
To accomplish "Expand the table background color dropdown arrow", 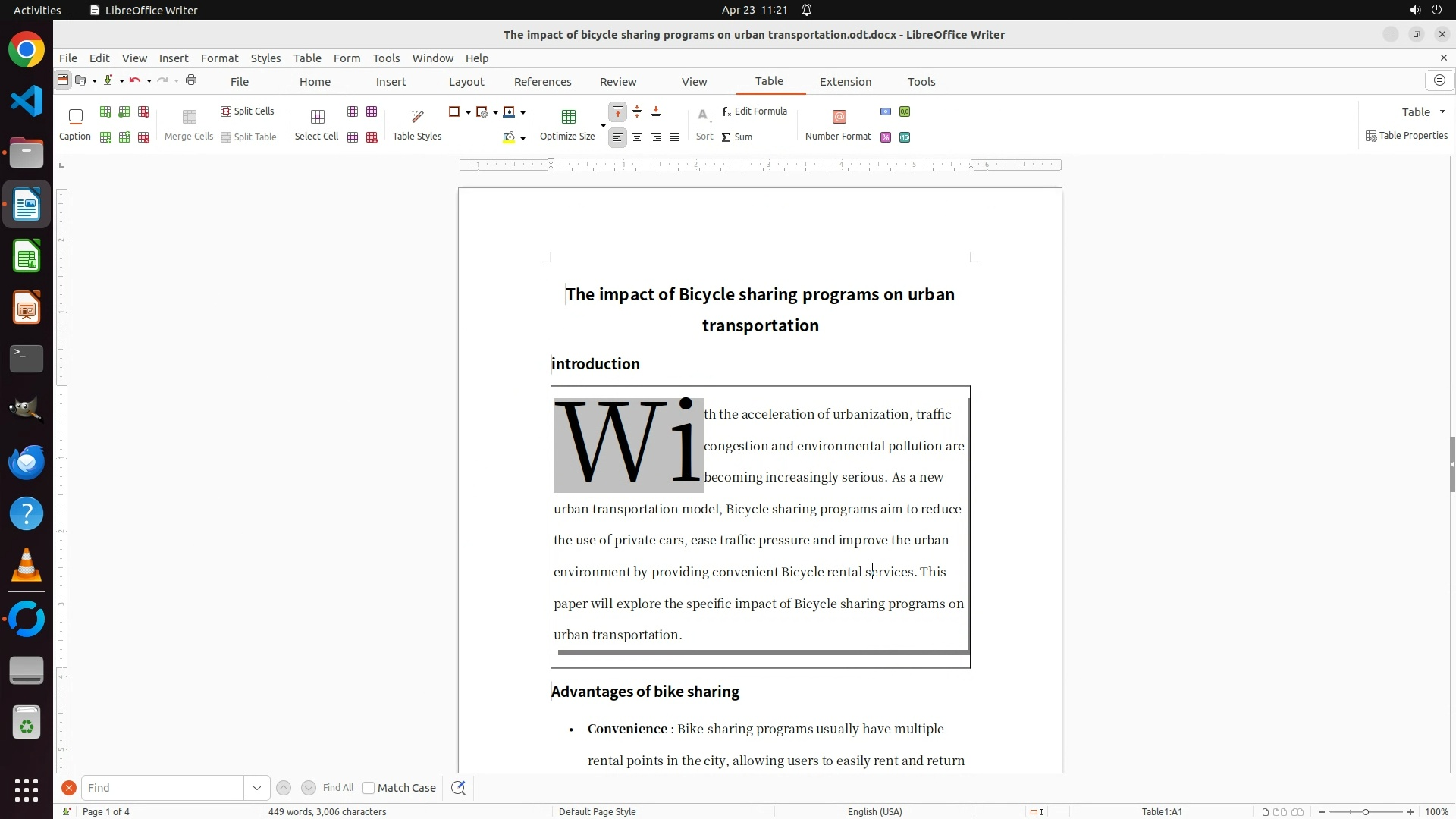I will (523, 139).
